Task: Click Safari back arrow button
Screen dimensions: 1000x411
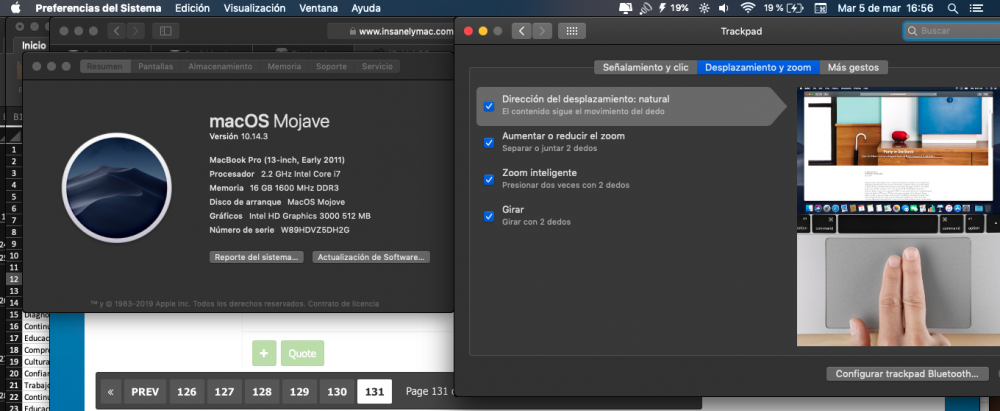Action: pos(116,31)
